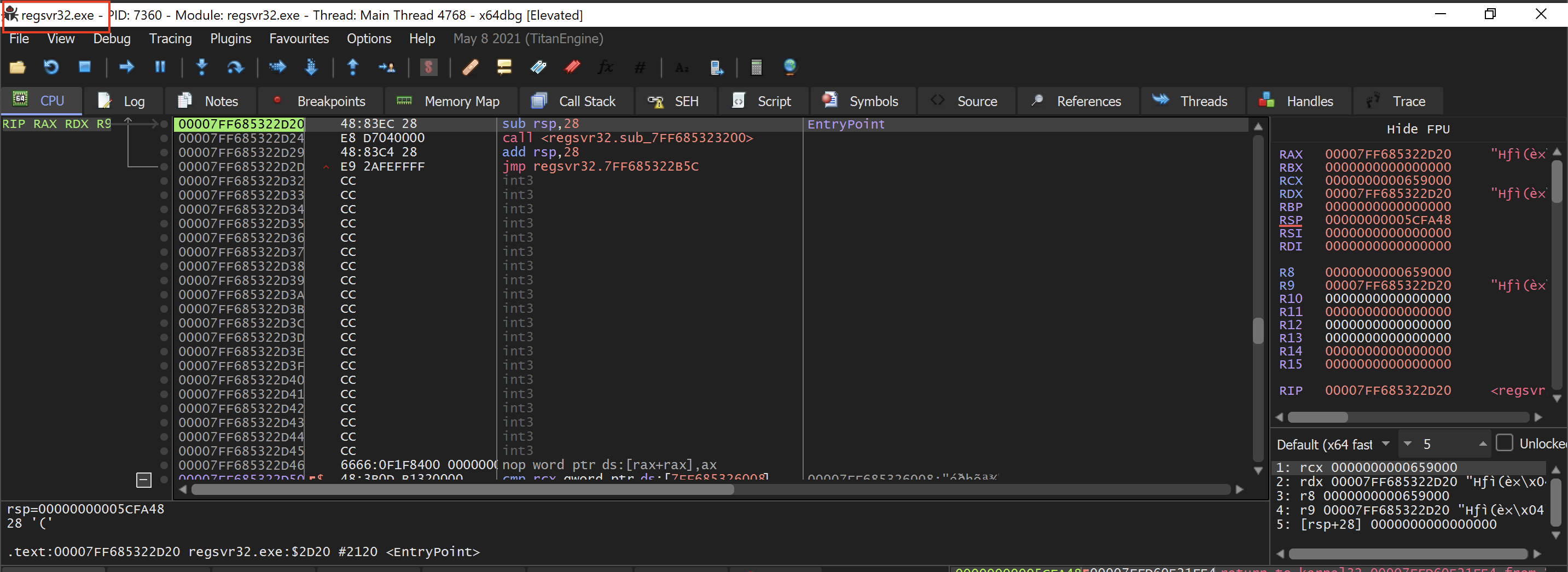Start trace into using the dotted arrow

pyautogui.click(x=277, y=67)
